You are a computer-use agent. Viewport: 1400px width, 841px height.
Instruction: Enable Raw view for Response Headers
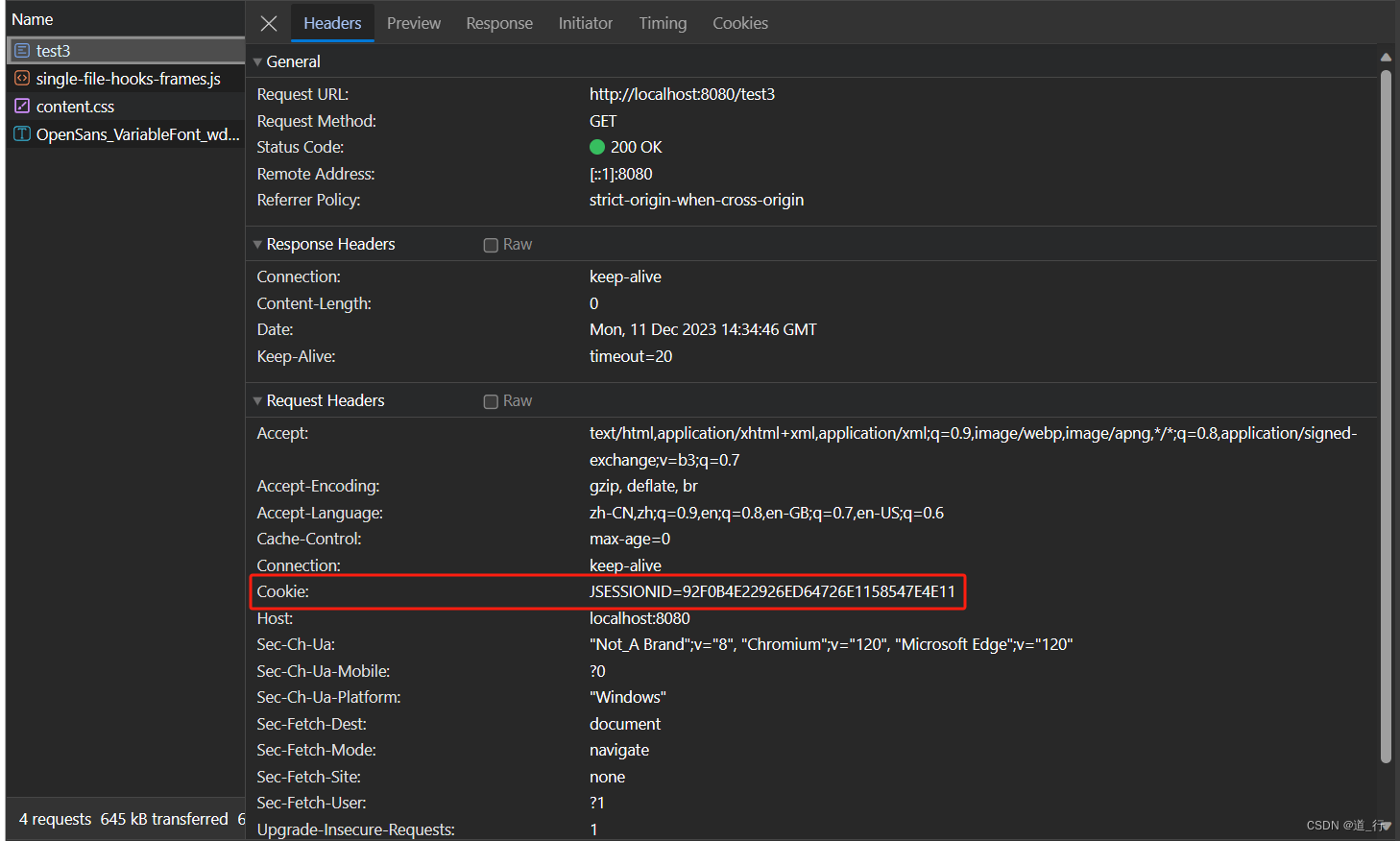coord(491,245)
